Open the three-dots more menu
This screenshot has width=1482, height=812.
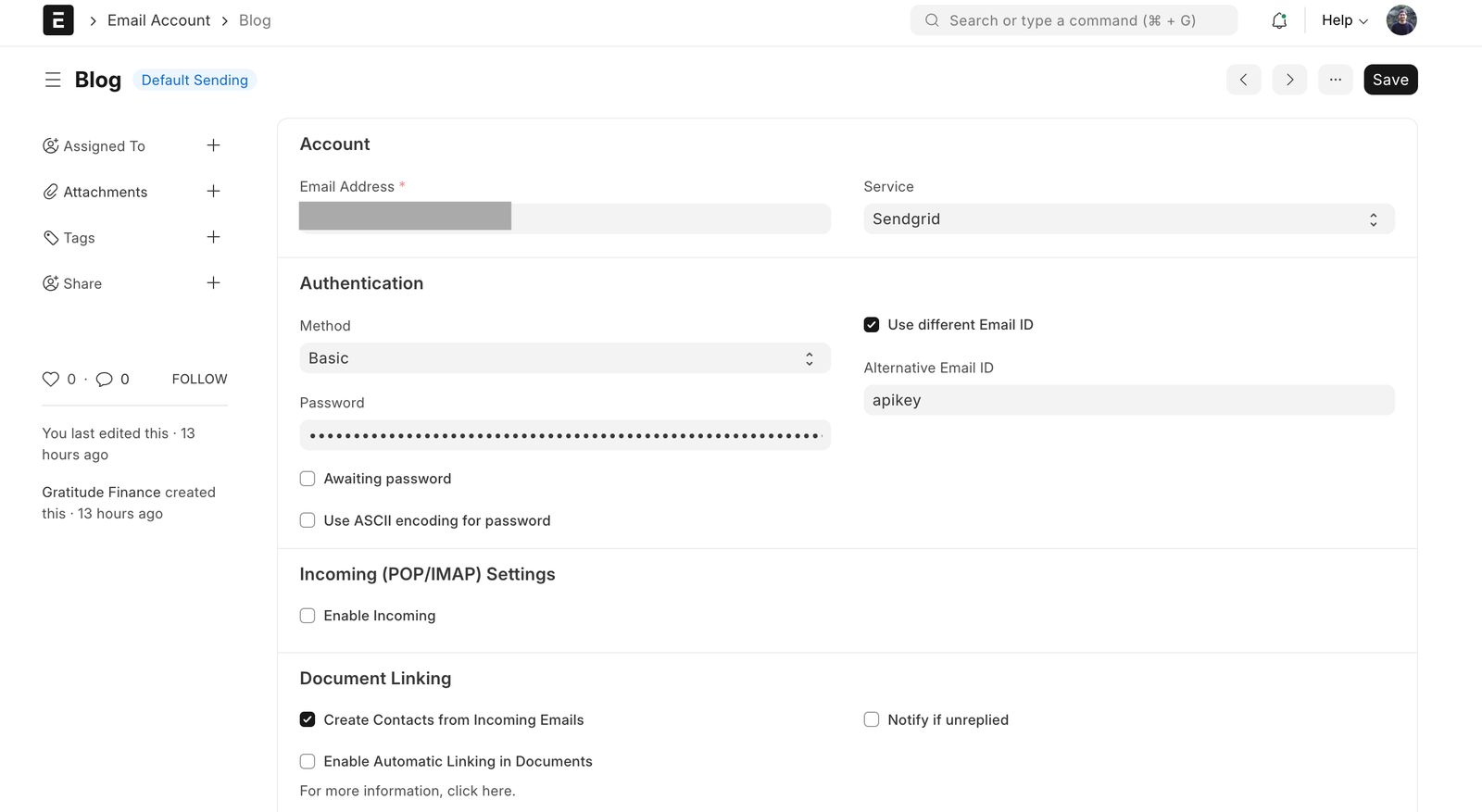click(x=1335, y=80)
